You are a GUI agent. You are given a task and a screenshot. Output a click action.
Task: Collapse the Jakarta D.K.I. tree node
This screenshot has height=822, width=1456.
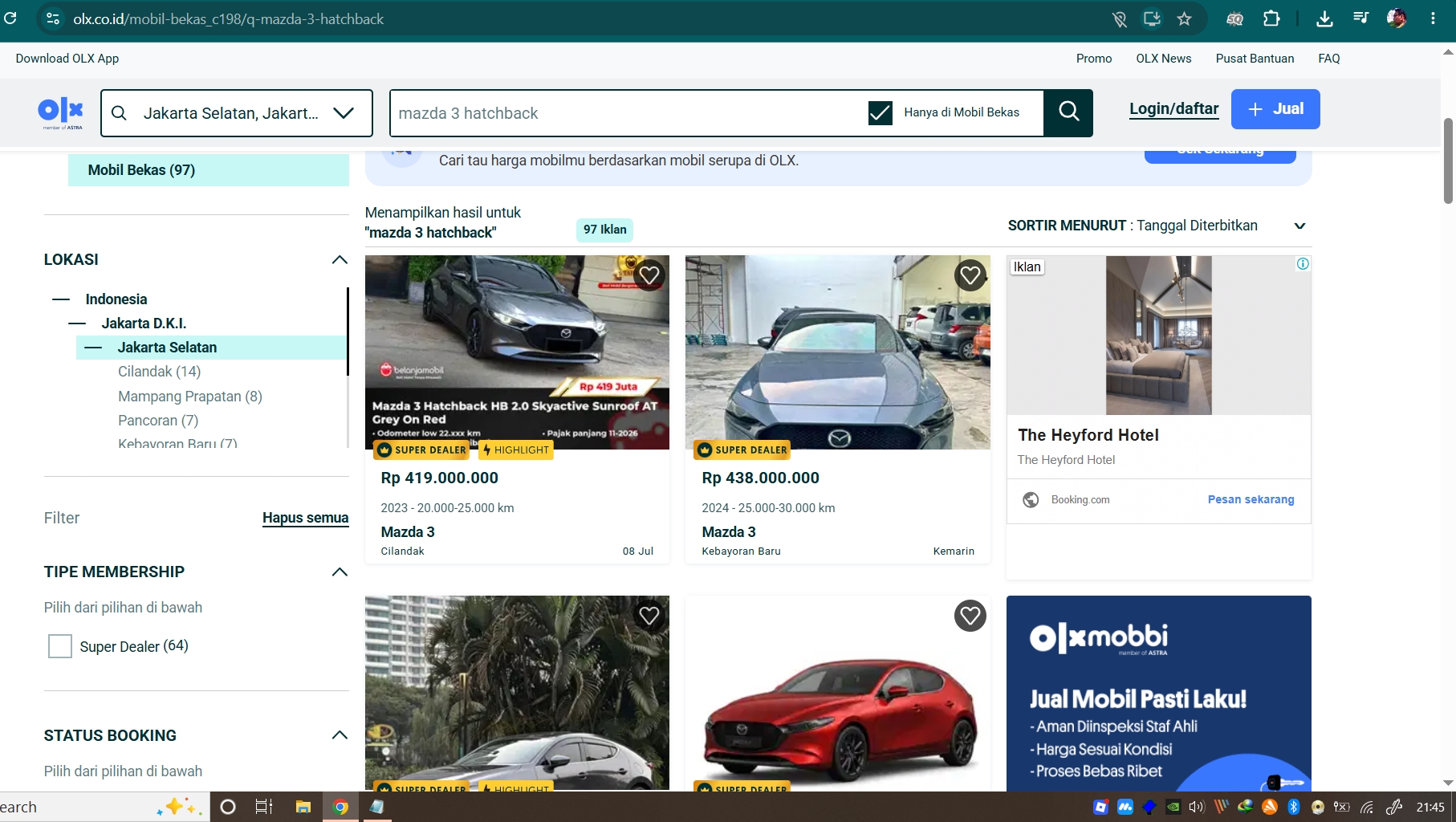click(x=77, y=324)
